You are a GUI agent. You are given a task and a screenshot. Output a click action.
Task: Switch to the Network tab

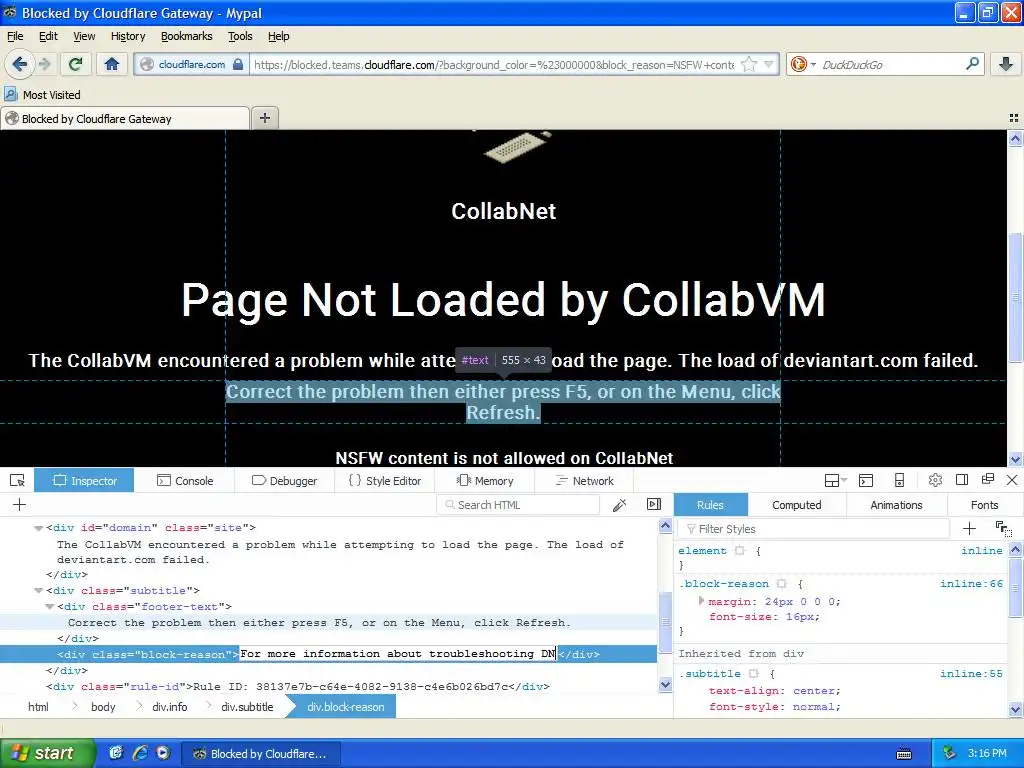pyautogui.click(x=585, y=481)
